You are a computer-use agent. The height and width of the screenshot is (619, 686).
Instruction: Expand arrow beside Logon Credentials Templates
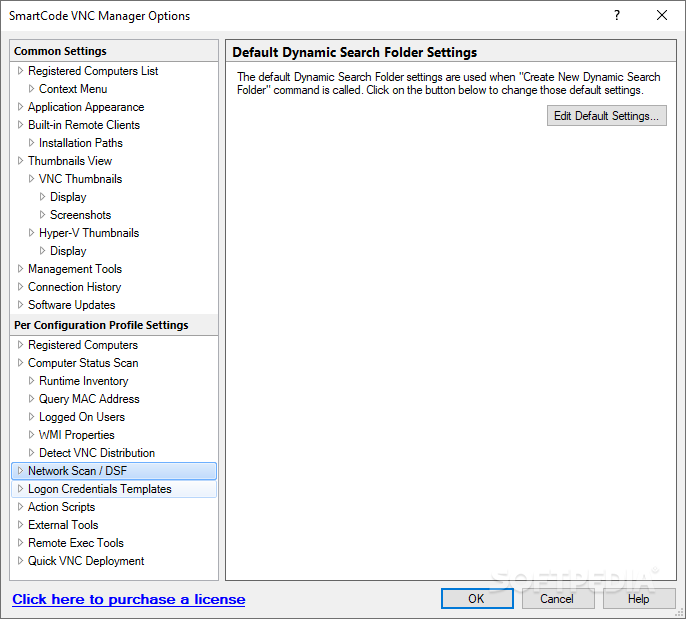point(20,488)
